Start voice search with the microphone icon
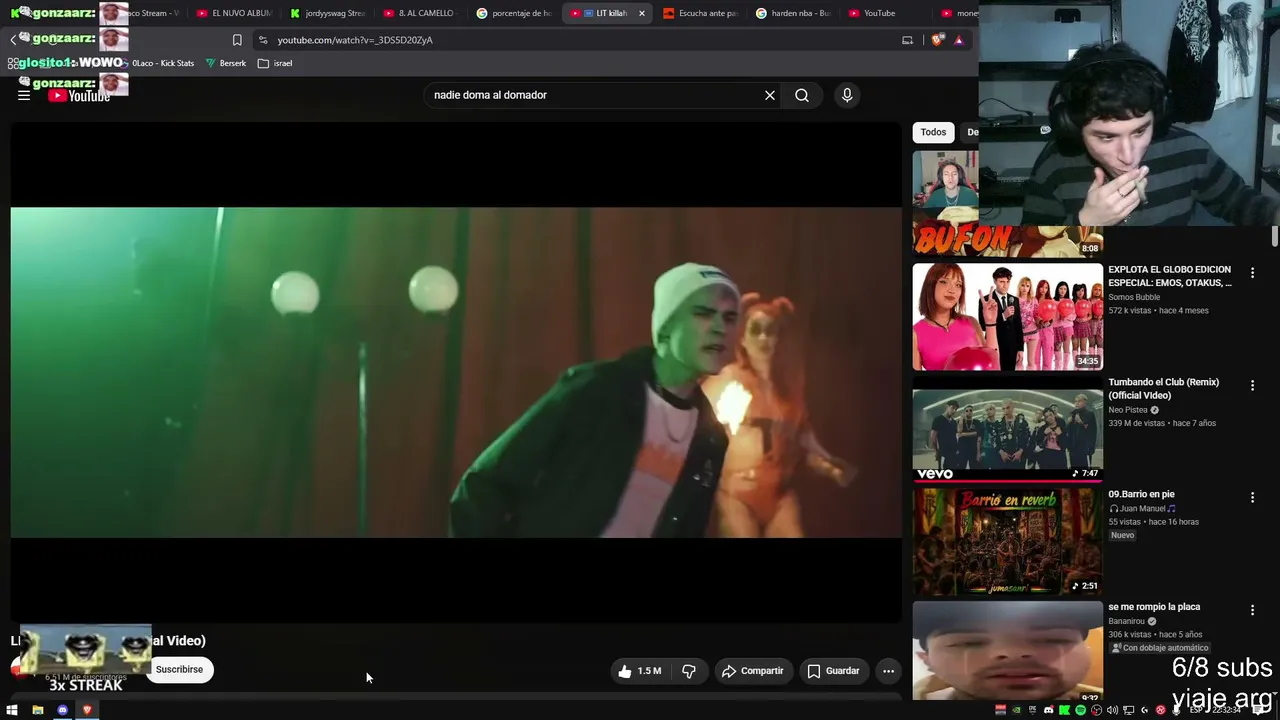The height and width of the screenshot is (720, 1280). 847,95
